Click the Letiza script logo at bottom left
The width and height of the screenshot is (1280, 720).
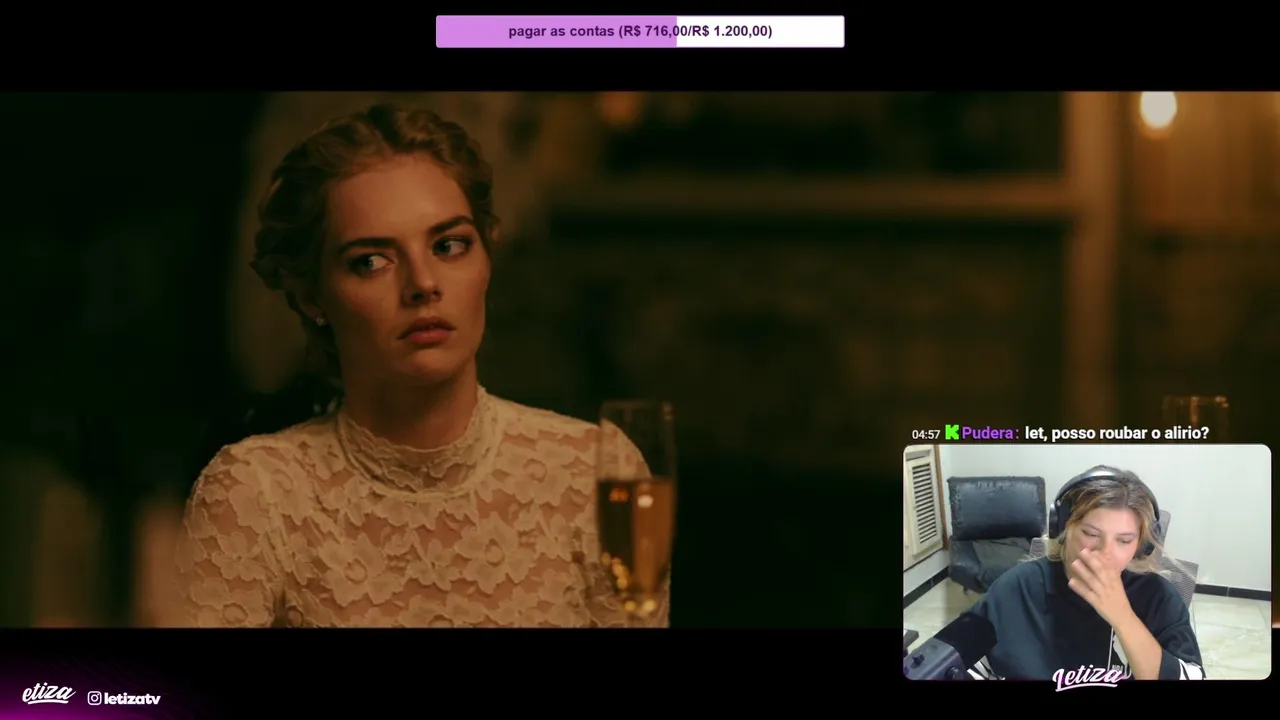48,694
